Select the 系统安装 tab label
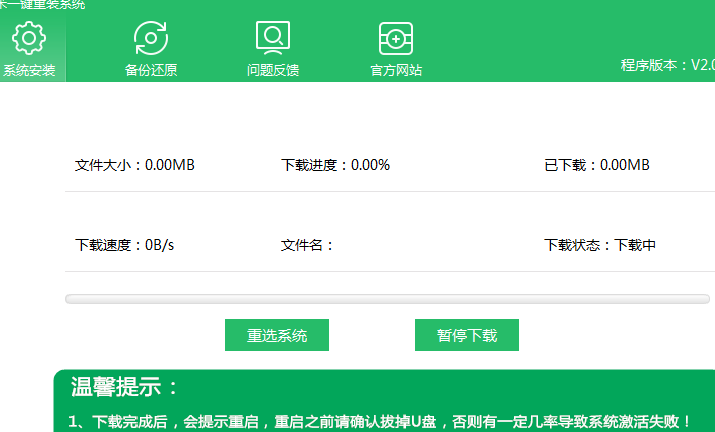Viewport: 715px width, 432px height. pos(29,70)
